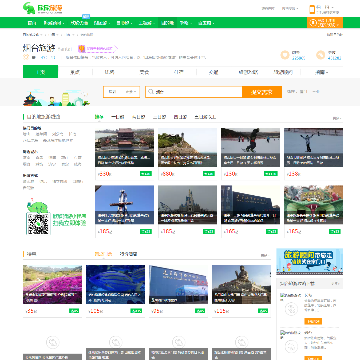Viewport: 360px width, 360px height.
Task: Click green button under the seaside cliff card
Action: click(209, 174)
